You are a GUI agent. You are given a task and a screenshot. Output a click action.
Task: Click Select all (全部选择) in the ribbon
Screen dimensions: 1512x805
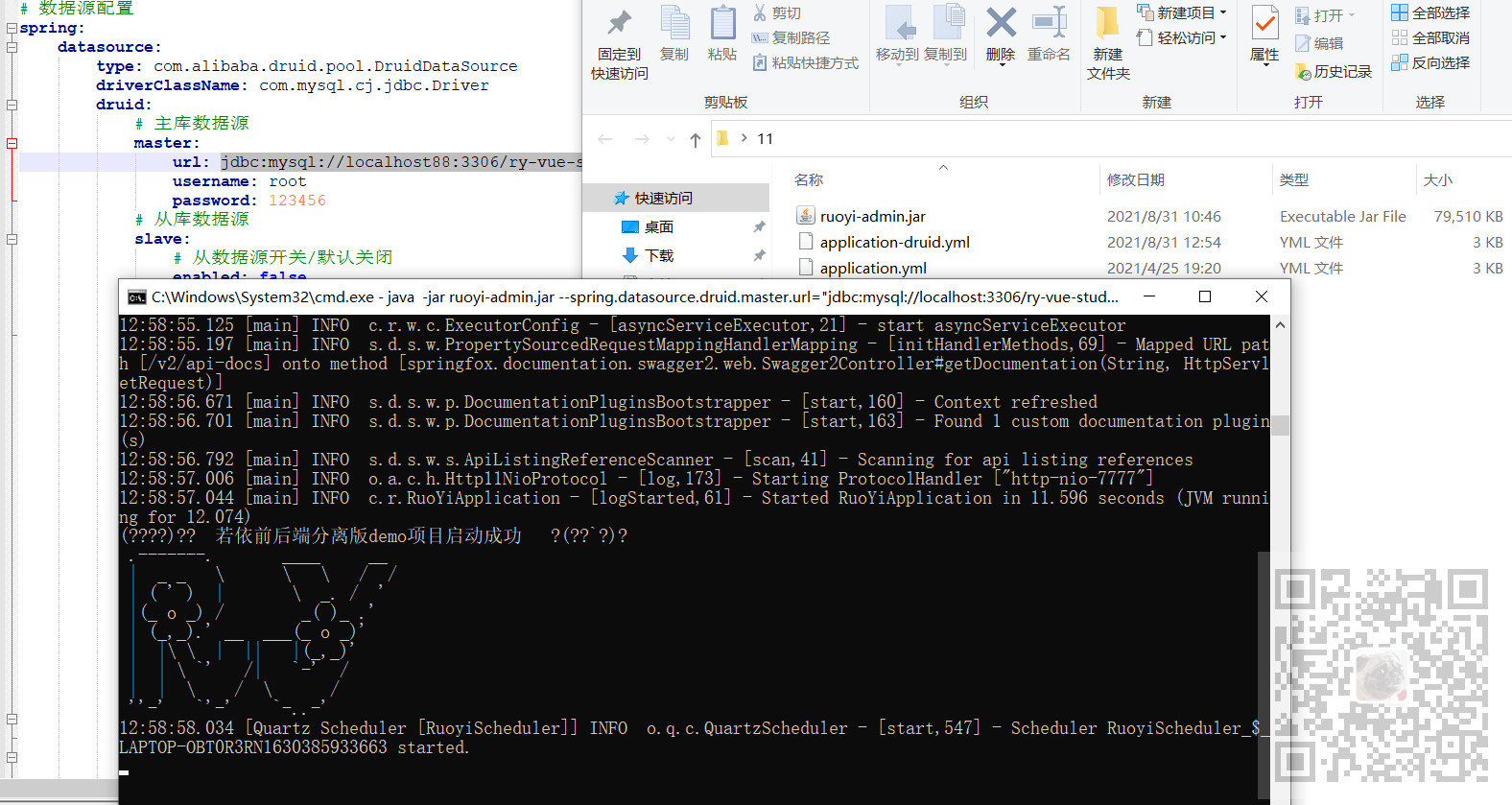(x=1430, y=13)
